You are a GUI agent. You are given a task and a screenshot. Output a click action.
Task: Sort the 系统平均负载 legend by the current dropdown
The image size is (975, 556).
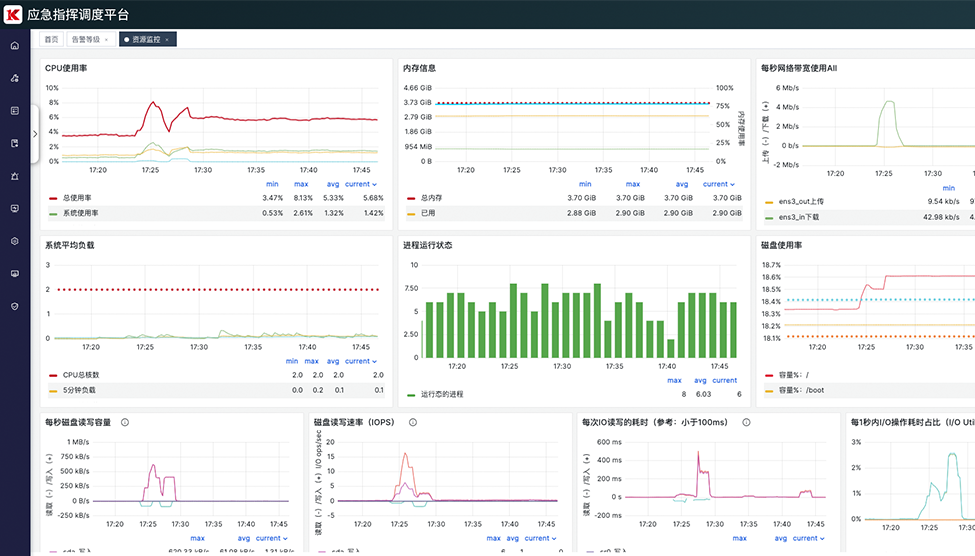361,361
